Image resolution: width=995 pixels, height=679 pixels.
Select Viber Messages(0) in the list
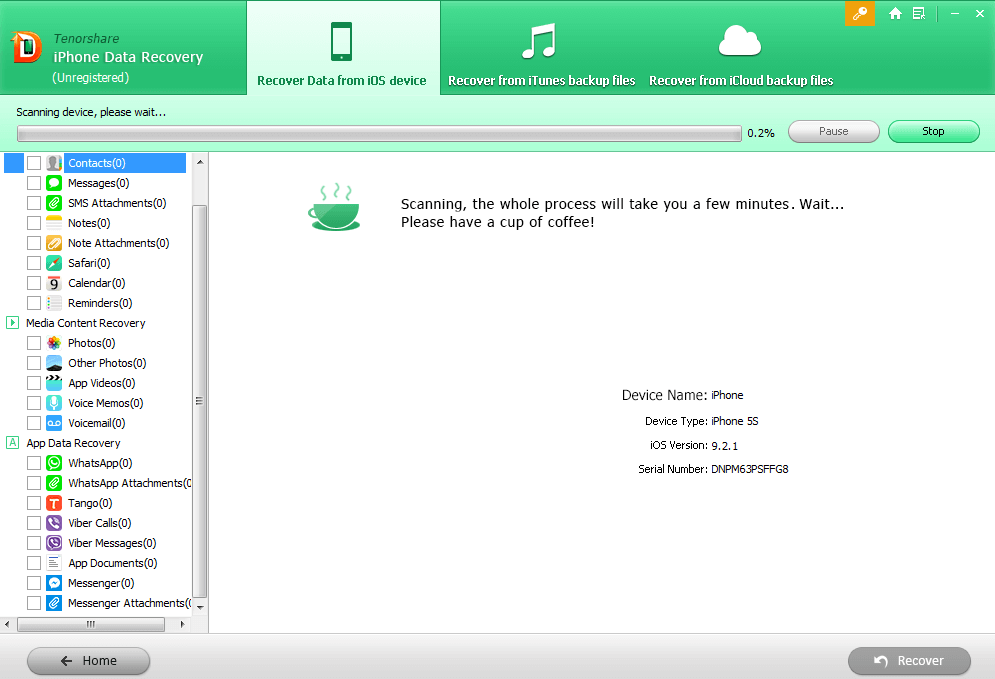coord(112,543)
